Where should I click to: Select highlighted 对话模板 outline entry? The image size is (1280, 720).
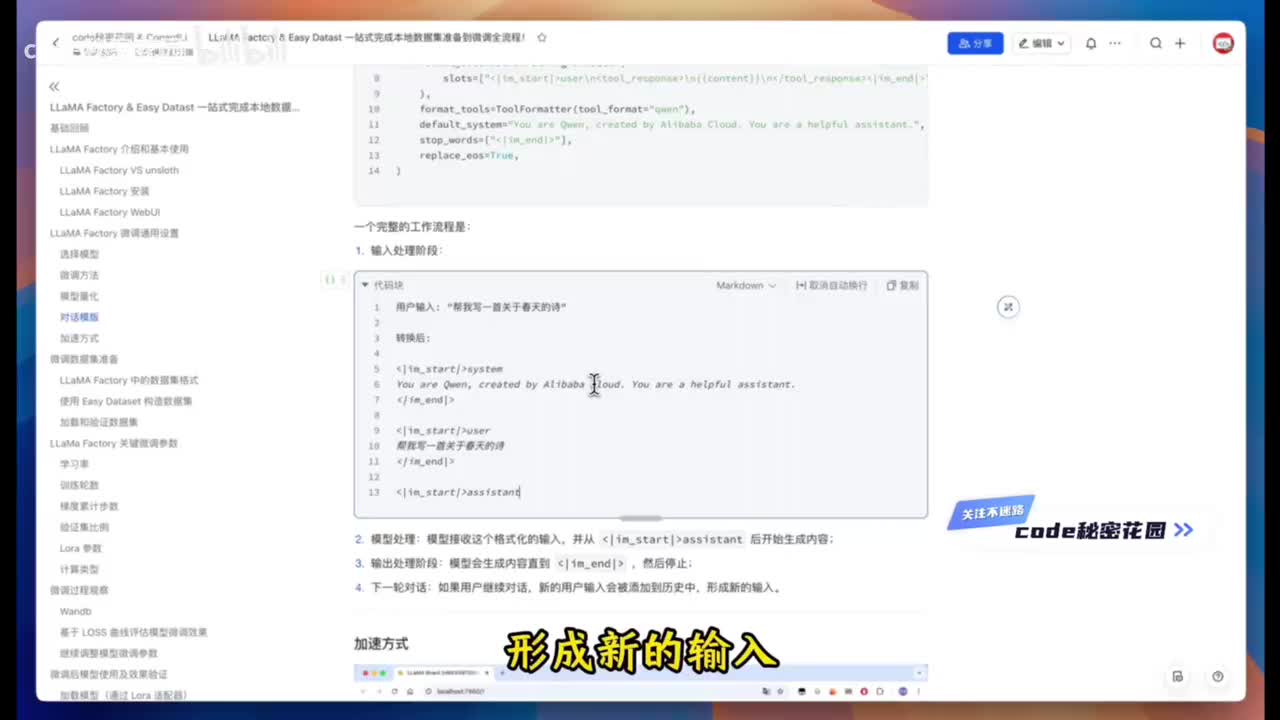(x=79, y=317)
